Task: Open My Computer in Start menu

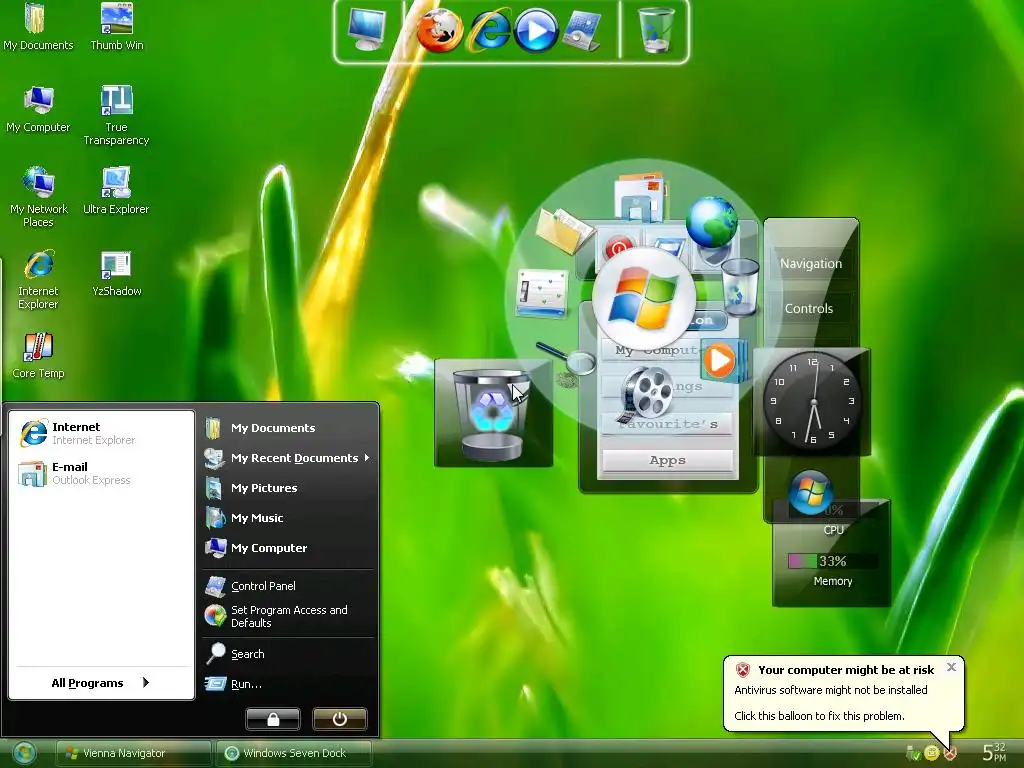Action: tap(287, 548)
